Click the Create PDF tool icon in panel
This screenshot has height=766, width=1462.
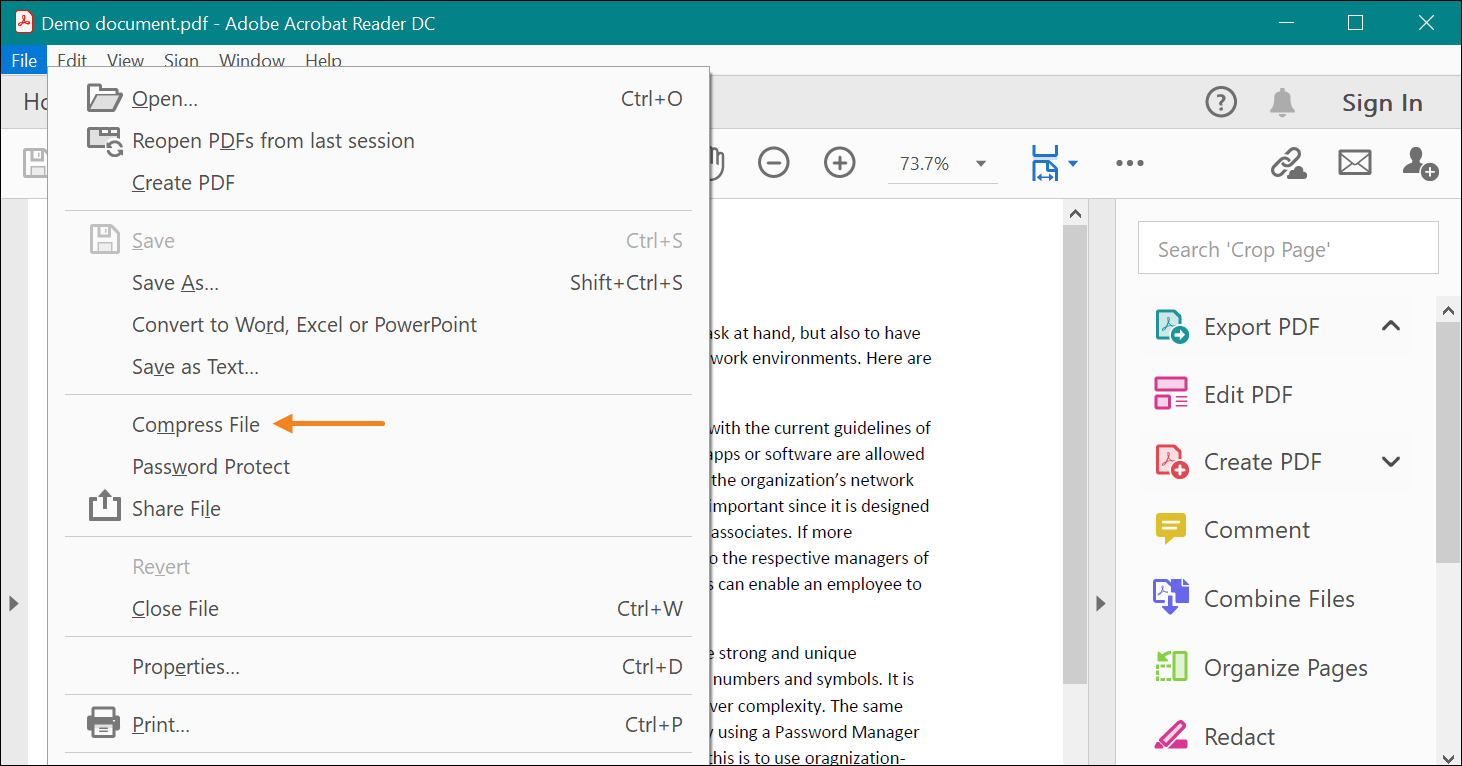(x=1171, y=461)
